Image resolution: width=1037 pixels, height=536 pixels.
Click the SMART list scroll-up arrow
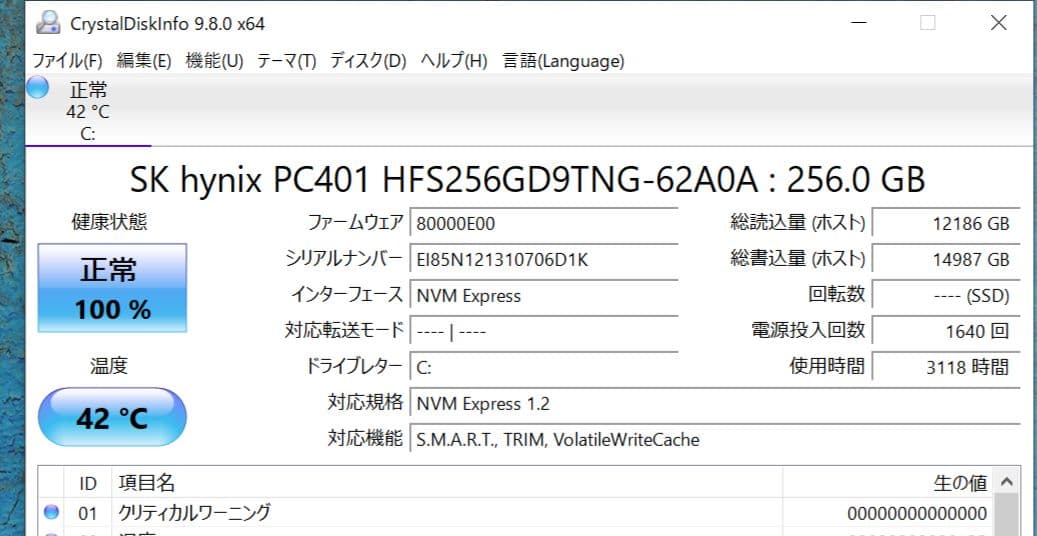[x=1007, y=481]
